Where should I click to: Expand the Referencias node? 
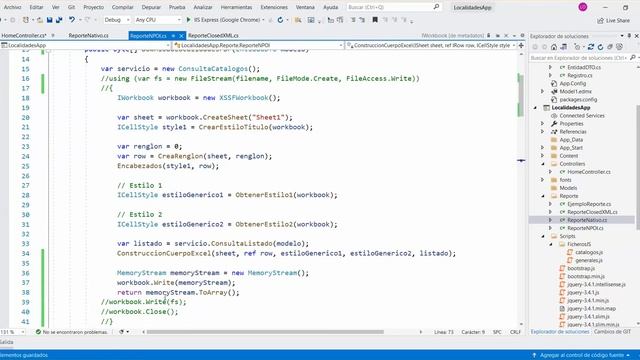(542, 131)
